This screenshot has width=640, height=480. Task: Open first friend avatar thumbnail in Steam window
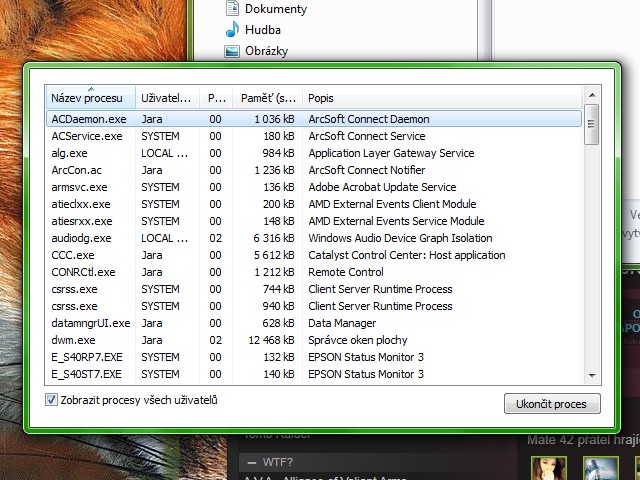(549, 468)
